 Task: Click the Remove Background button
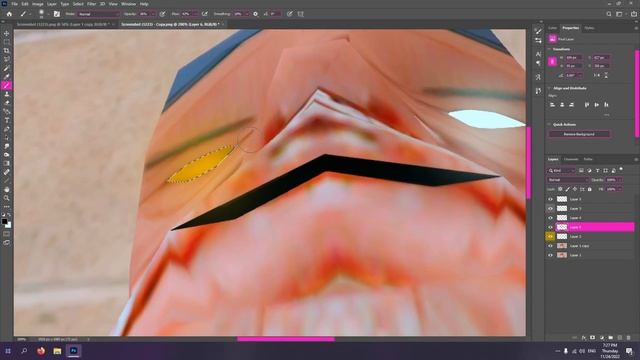(x=579, y=134)
